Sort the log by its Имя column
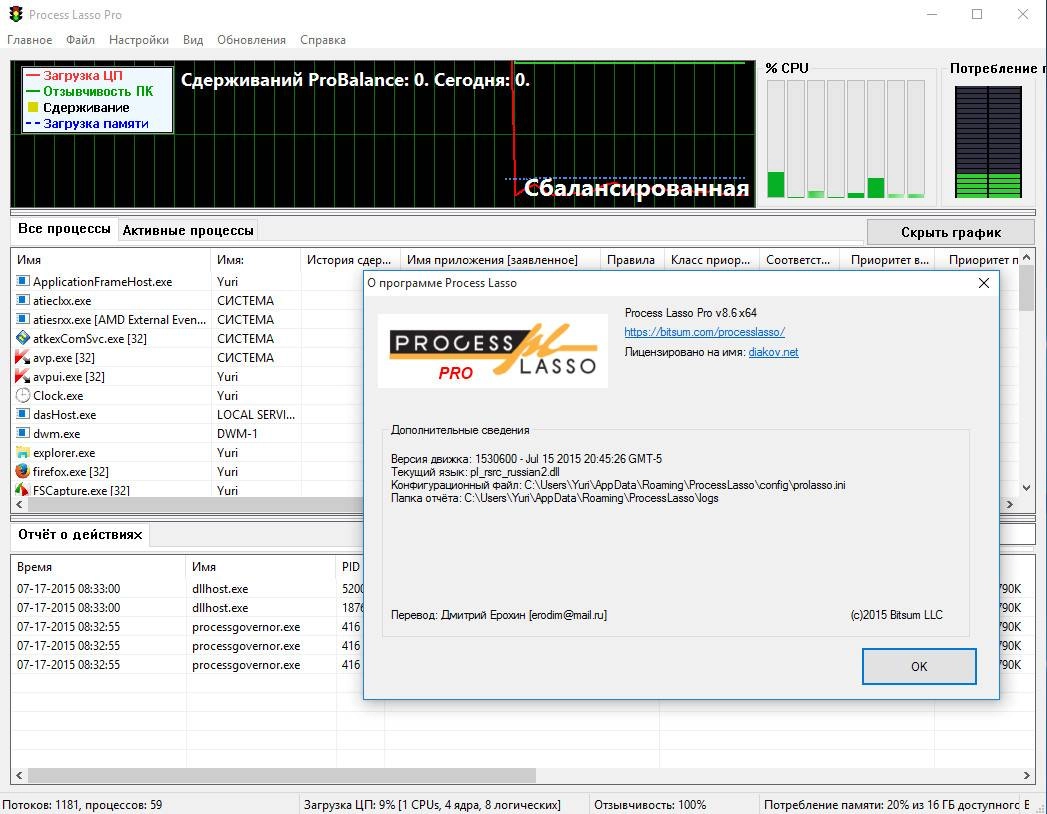Screen dimensions: 1047x814 [261, 566]
